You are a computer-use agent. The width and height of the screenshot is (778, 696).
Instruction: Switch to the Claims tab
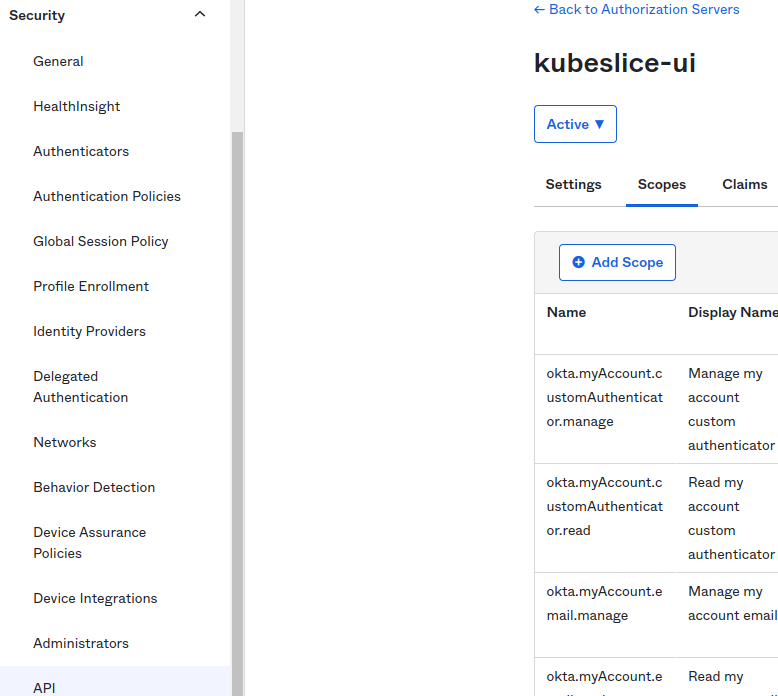coord(744,185)
